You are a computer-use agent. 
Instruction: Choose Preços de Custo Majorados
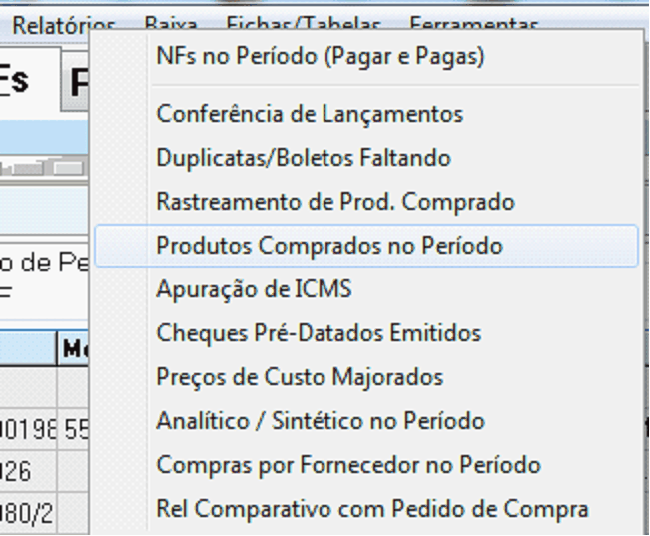point(299,378)
